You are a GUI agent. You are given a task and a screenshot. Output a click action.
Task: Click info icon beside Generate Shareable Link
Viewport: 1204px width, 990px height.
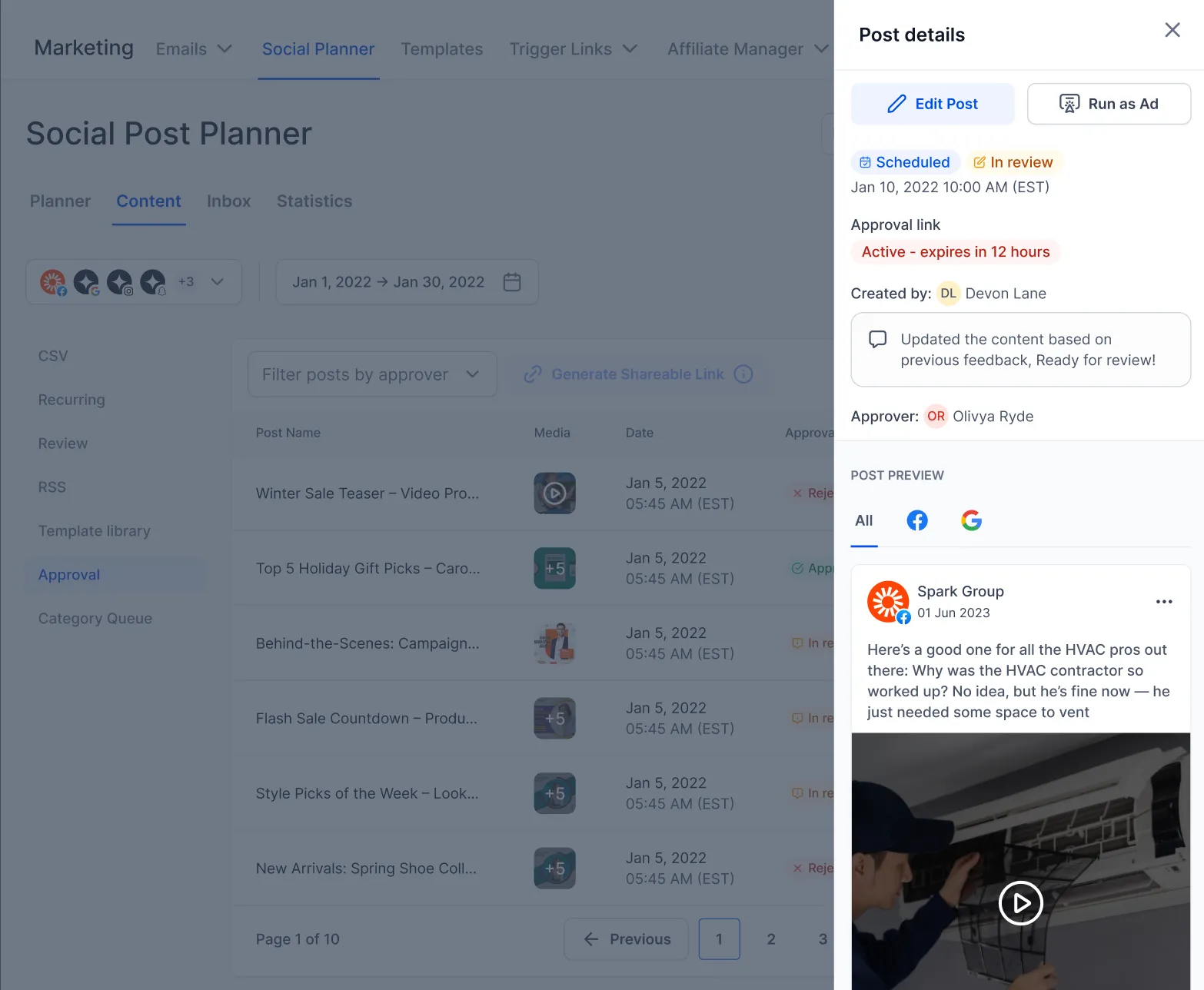click(x=743, y=374)
